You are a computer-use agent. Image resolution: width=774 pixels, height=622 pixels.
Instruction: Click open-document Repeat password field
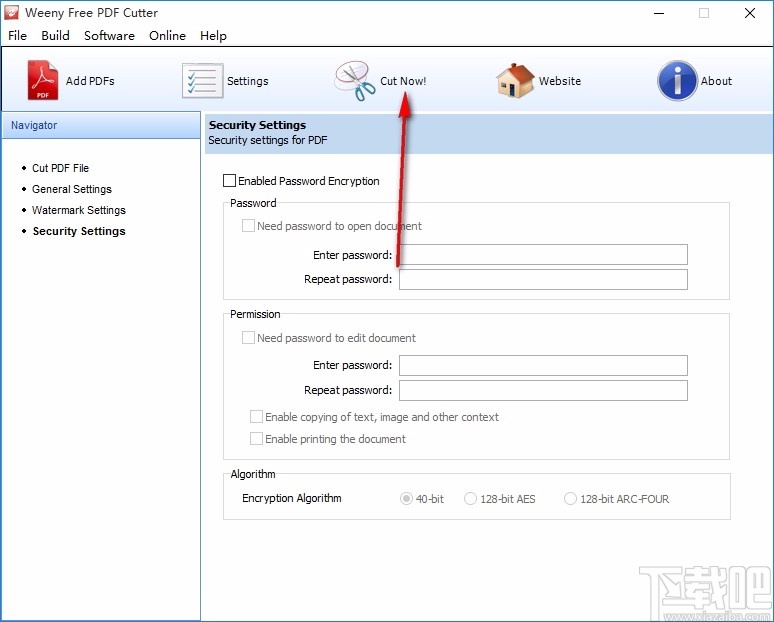[x=543, y=279]
